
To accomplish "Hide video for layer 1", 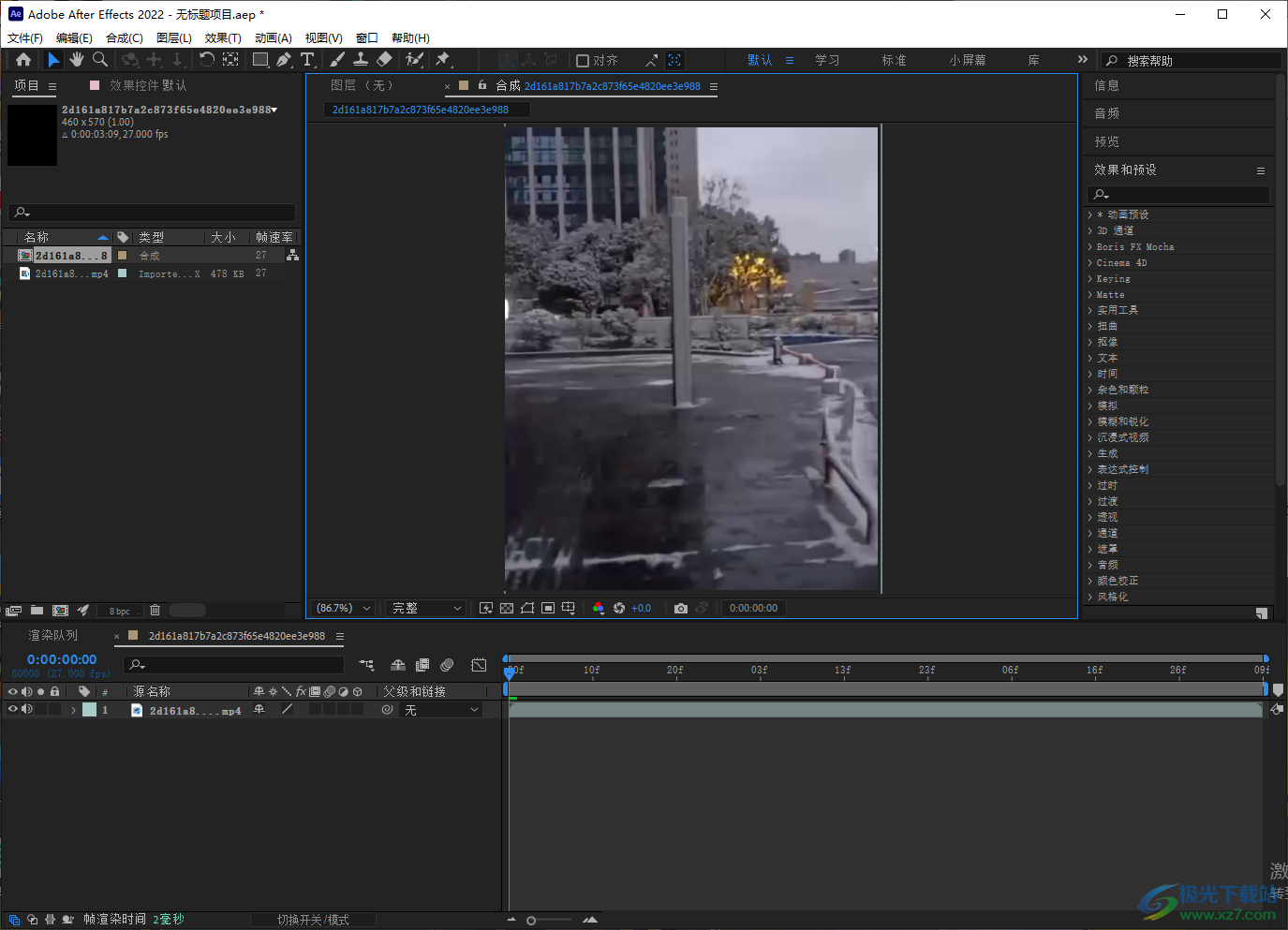I will (13, 709).
